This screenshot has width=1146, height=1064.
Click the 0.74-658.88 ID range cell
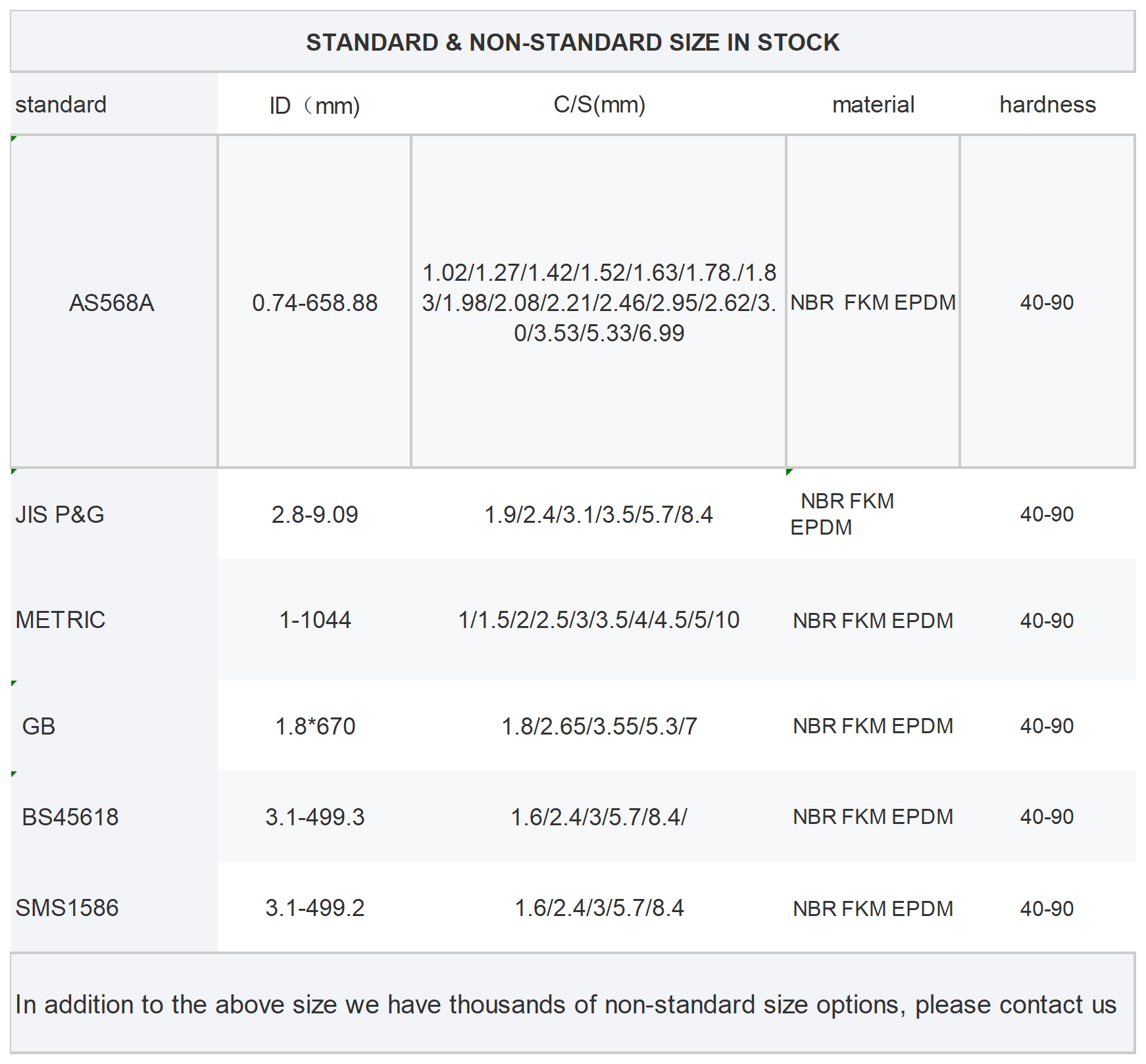(x=314, y=302)
